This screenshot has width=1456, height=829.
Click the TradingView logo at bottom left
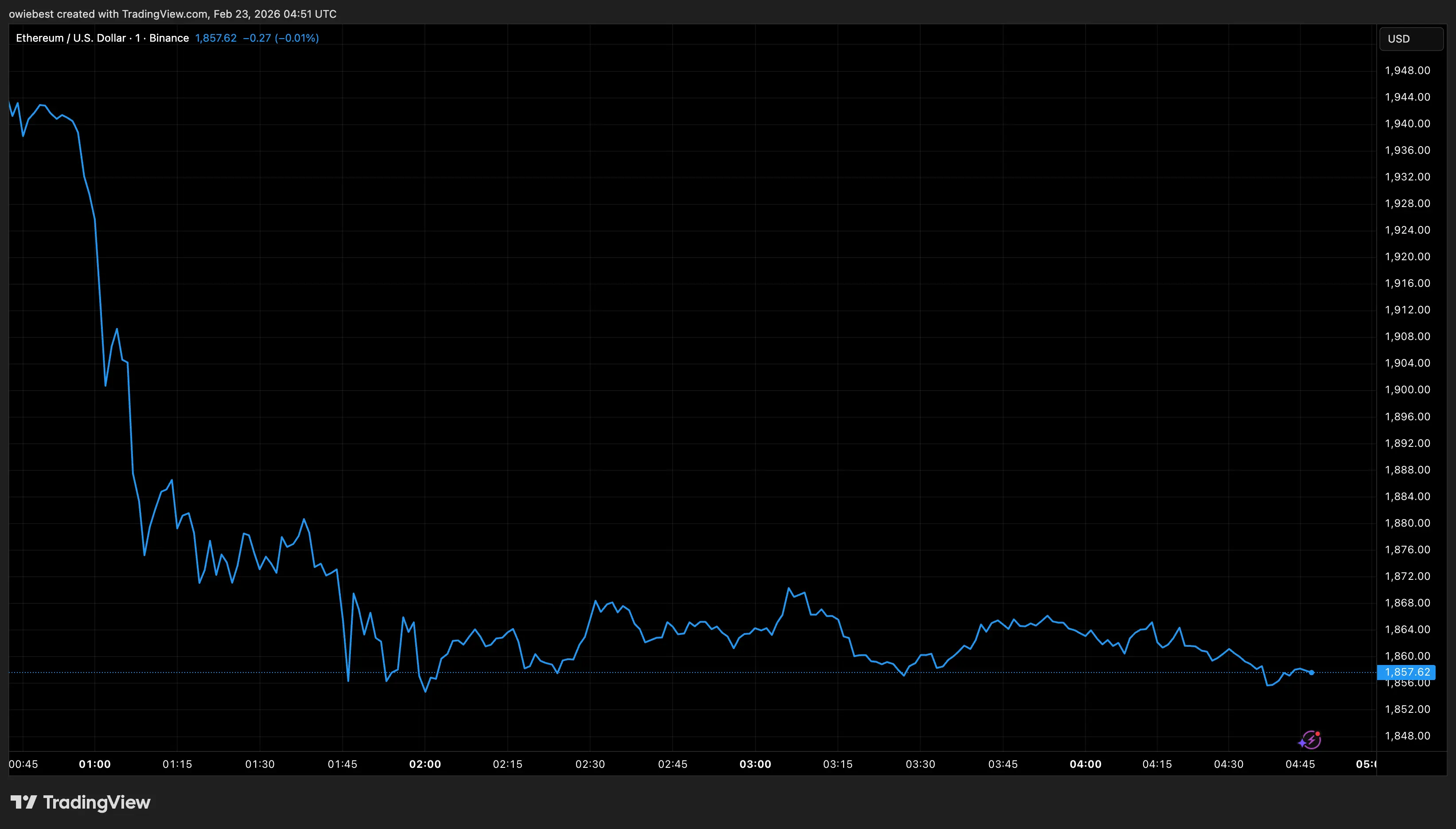point(80,802)
